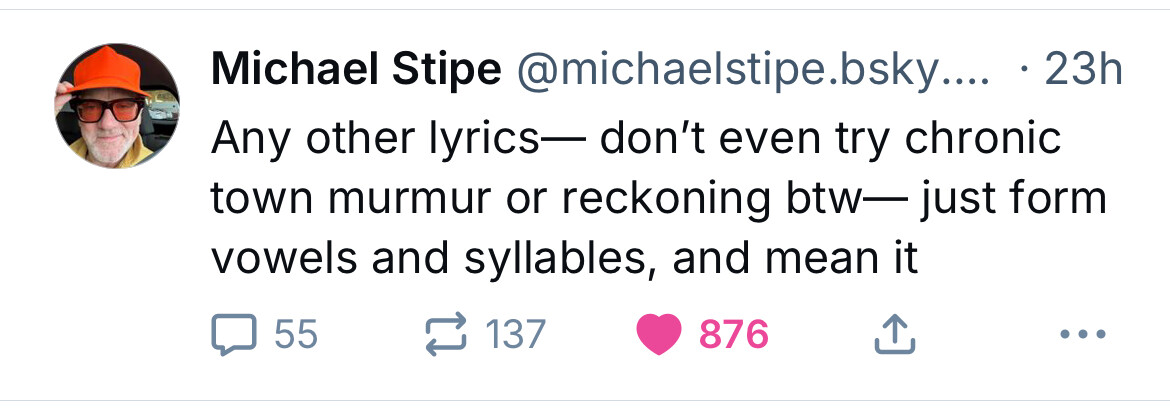Click the repost count 137
The image size is (1170, 412).
[516, 333]
